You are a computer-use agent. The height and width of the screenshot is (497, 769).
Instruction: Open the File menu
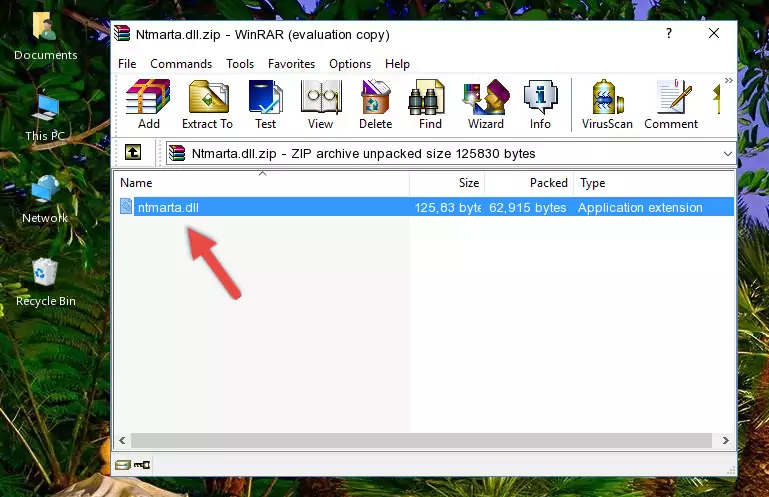127,64
